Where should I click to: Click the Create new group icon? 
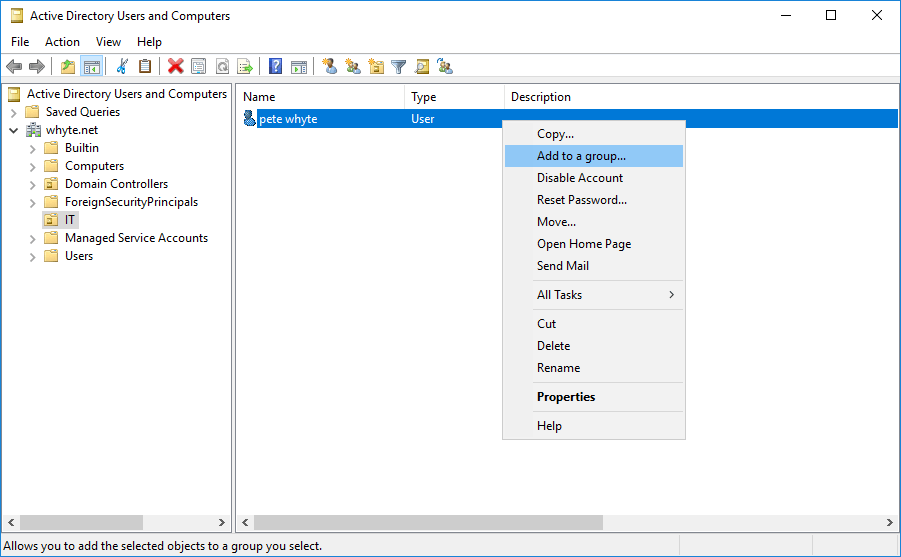click(x=353, y=67)
